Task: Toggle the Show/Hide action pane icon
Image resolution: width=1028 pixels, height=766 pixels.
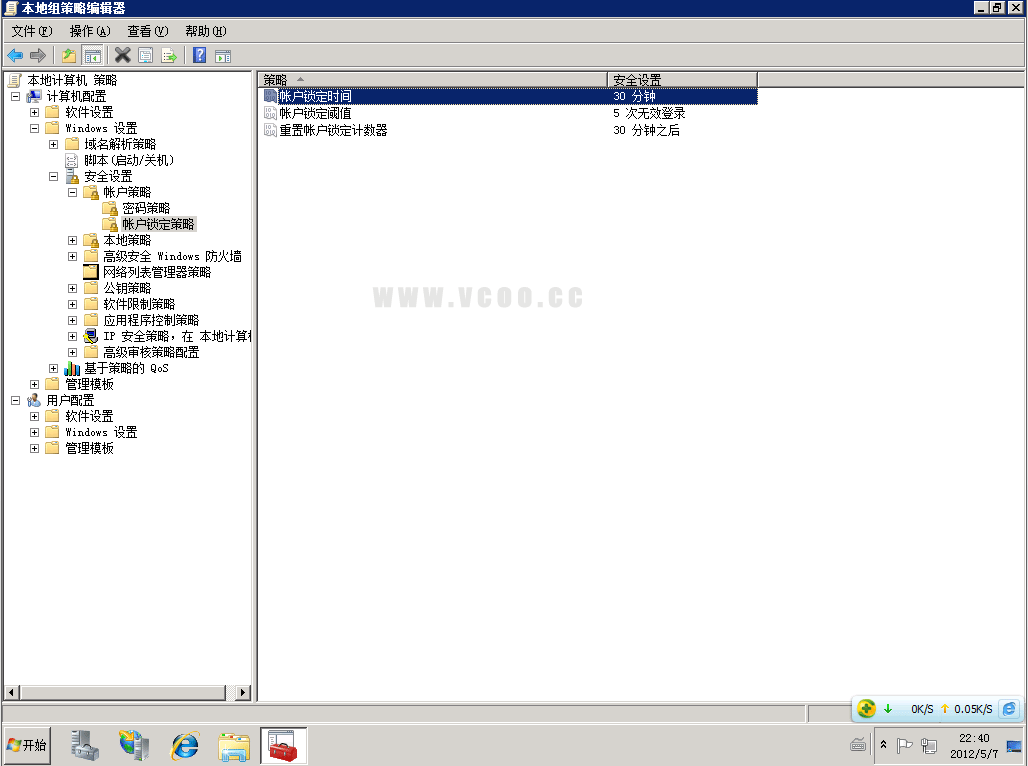Action: tap(222, 55)
